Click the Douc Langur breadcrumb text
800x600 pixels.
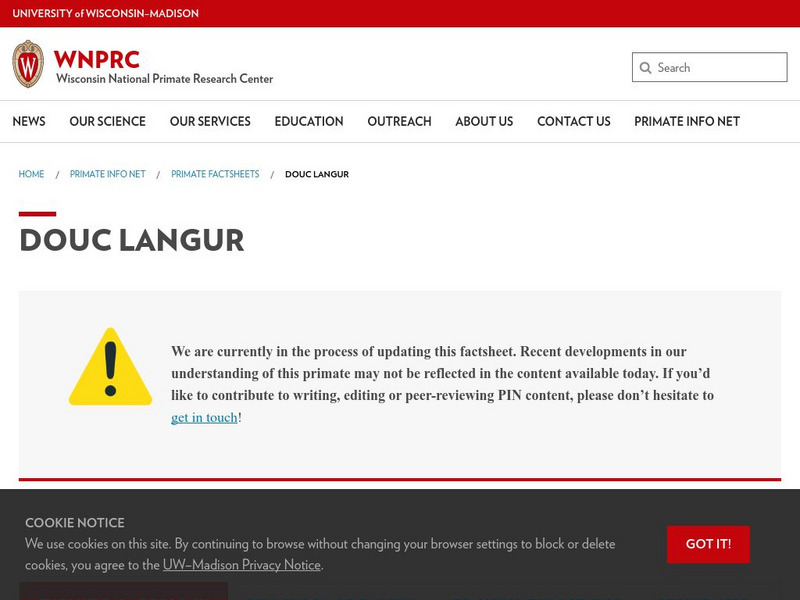pyautogui.click(x=317, y=174)
